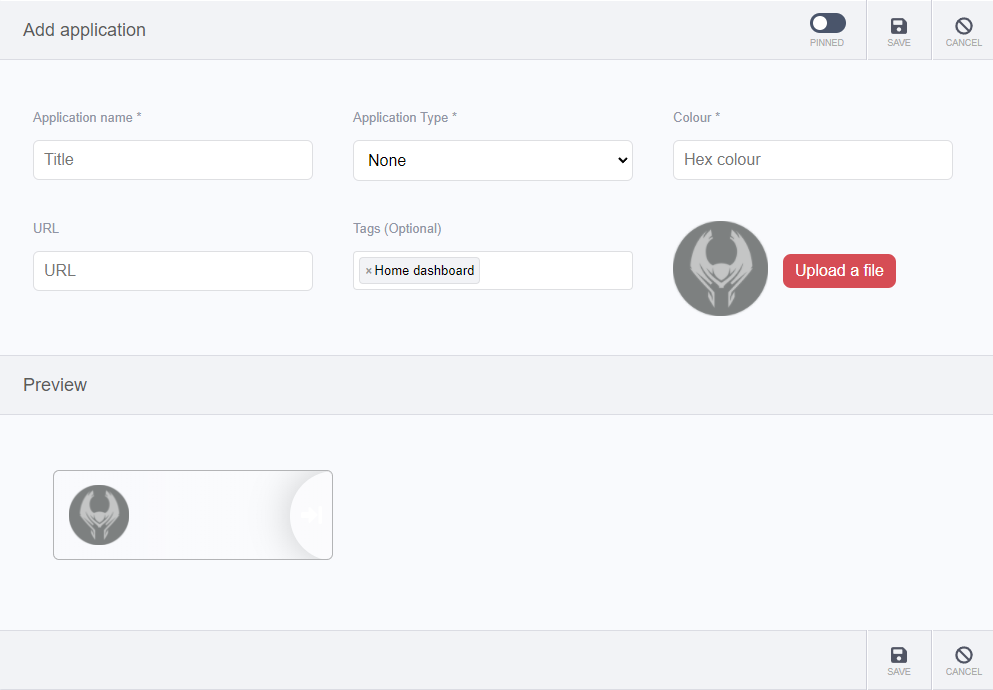Viewport: 993px width, 690px height.
Task: Click the Upload a file button
Action: (x=838, y=271)
